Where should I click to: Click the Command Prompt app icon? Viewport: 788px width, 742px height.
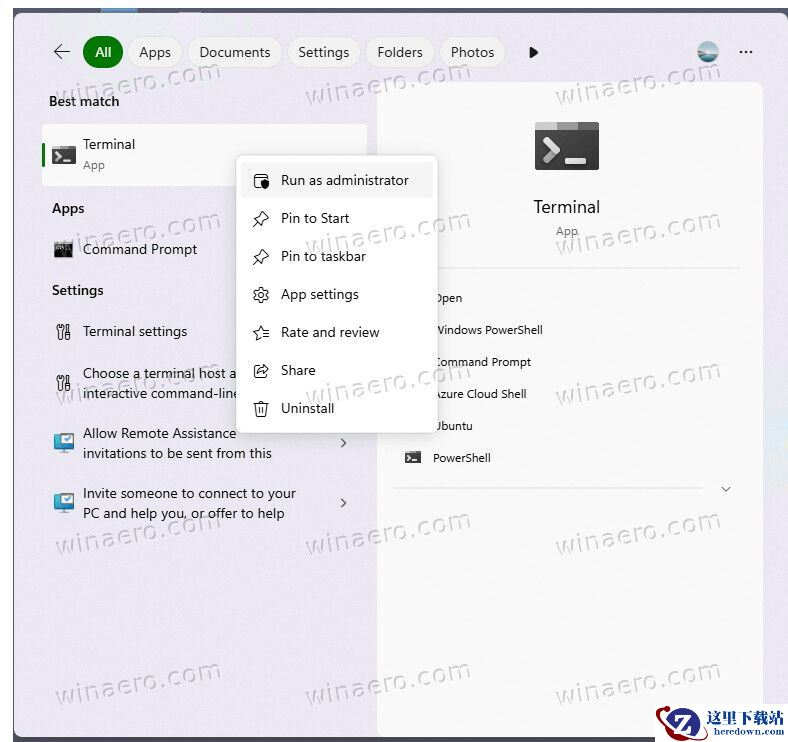coord(64,250)
